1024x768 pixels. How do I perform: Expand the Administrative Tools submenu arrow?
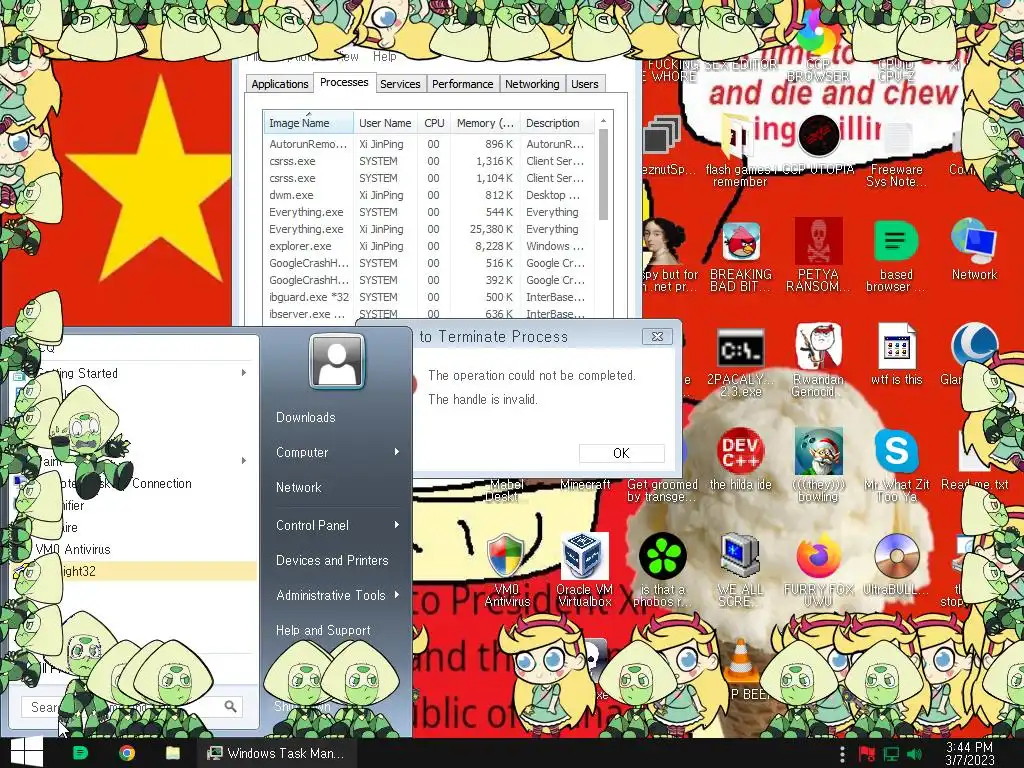point(396,595)
